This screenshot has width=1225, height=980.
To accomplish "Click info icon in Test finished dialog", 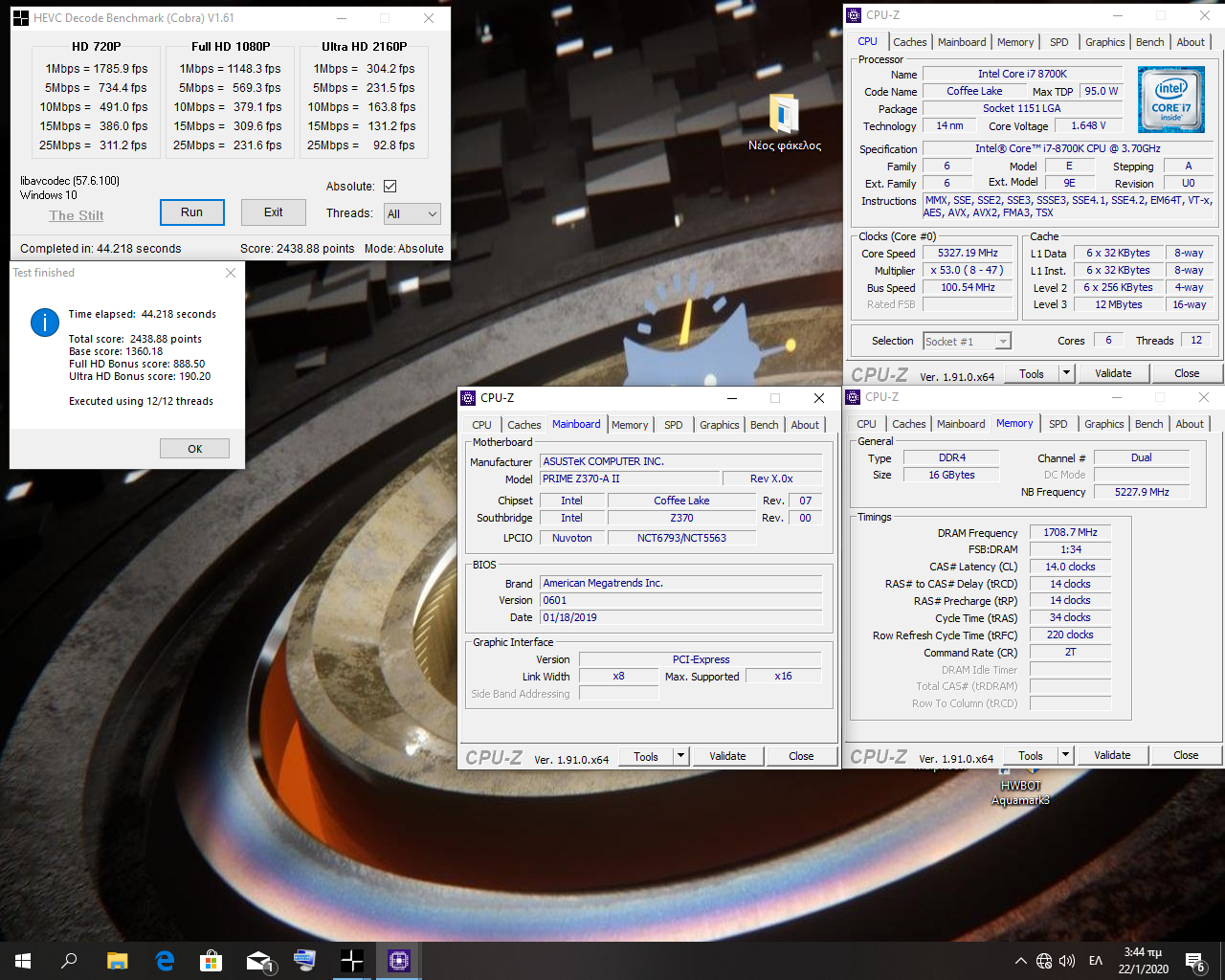I will pos(45,323).
